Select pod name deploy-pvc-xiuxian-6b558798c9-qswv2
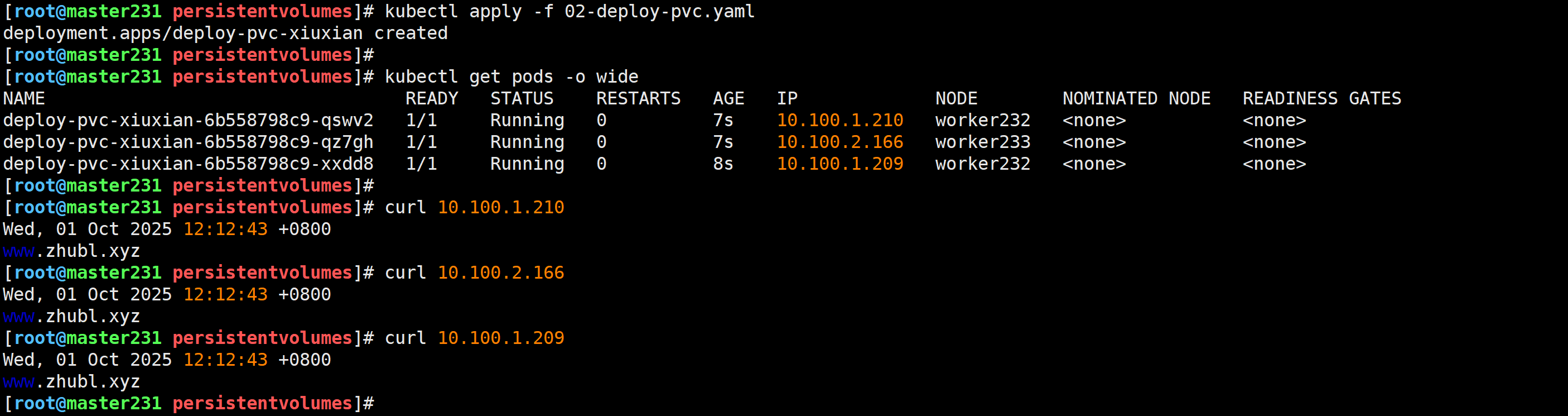1568x416 pixels. coord(188,121)
